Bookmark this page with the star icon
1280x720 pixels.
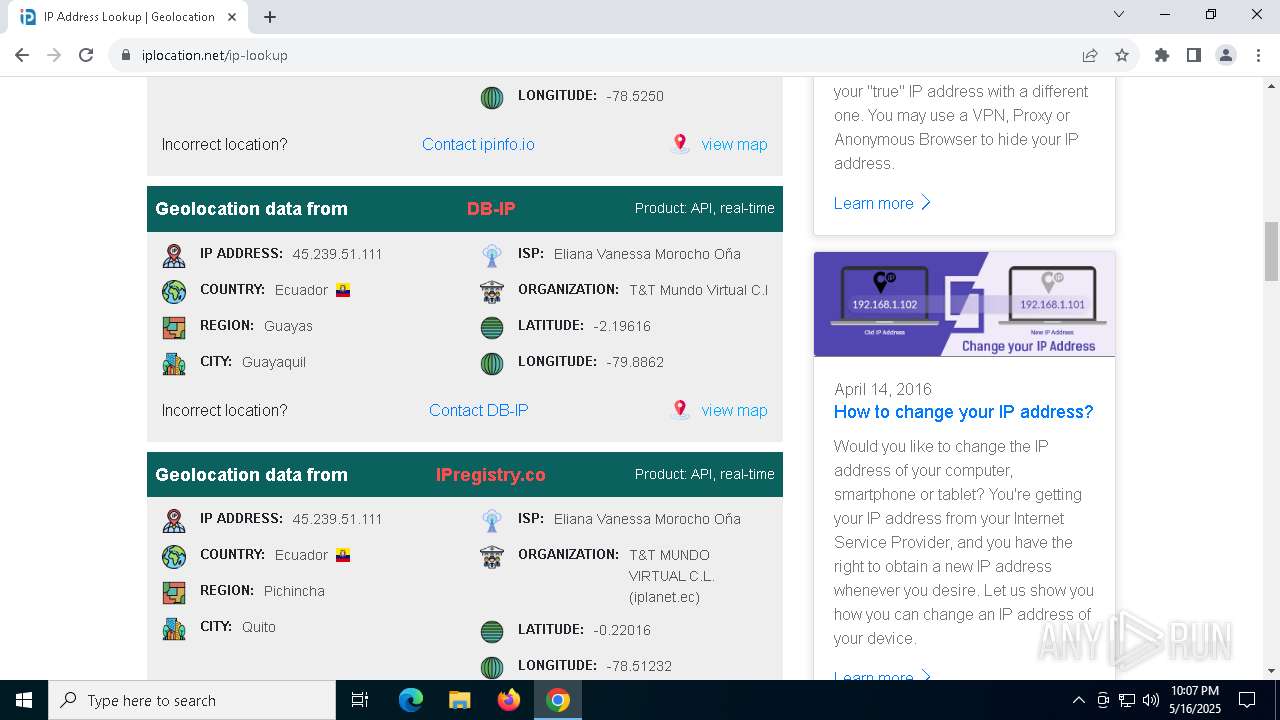click(x=1122, y=55)
